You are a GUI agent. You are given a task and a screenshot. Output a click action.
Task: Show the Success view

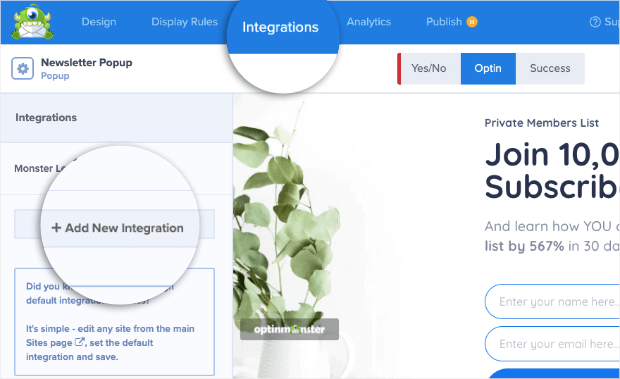click(550, 68)
